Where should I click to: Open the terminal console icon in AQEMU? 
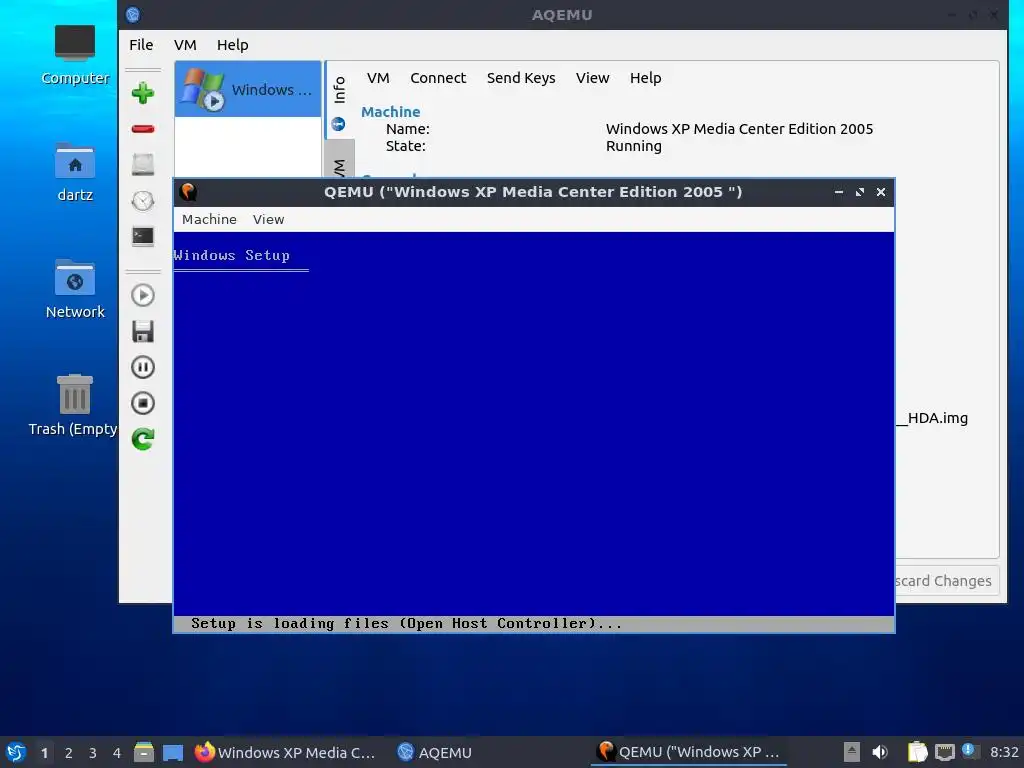coord(142,236)
